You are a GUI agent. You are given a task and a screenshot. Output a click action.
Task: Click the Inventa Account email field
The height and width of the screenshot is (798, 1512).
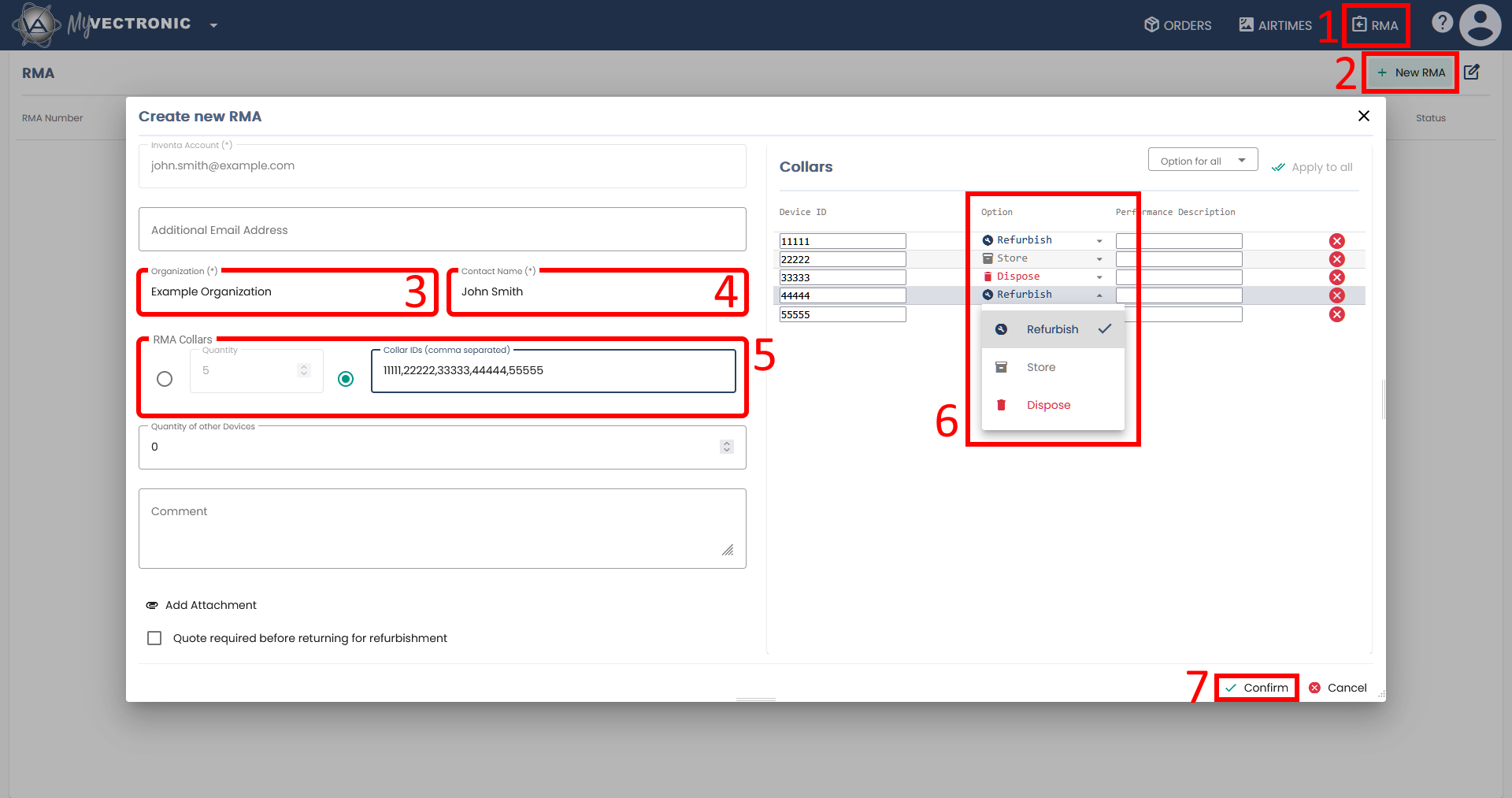443,166
